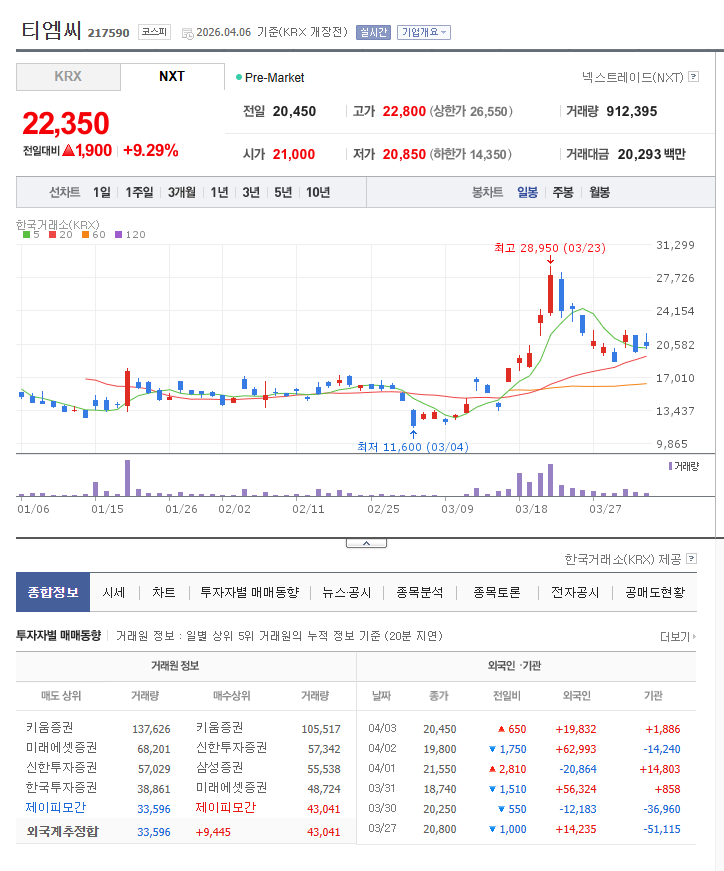Image resolution: width=724 pixels, height=871 pixels.
Task: Open the 기업개요 dropdown
Action: point(423,33)
